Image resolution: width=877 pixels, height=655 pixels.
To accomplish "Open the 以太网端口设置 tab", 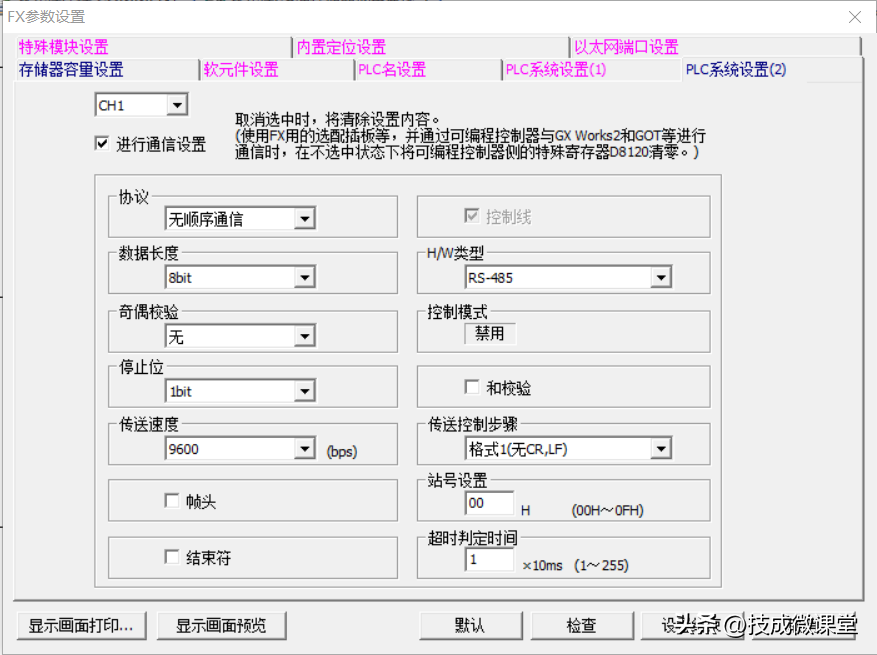I will pos(626,47).
